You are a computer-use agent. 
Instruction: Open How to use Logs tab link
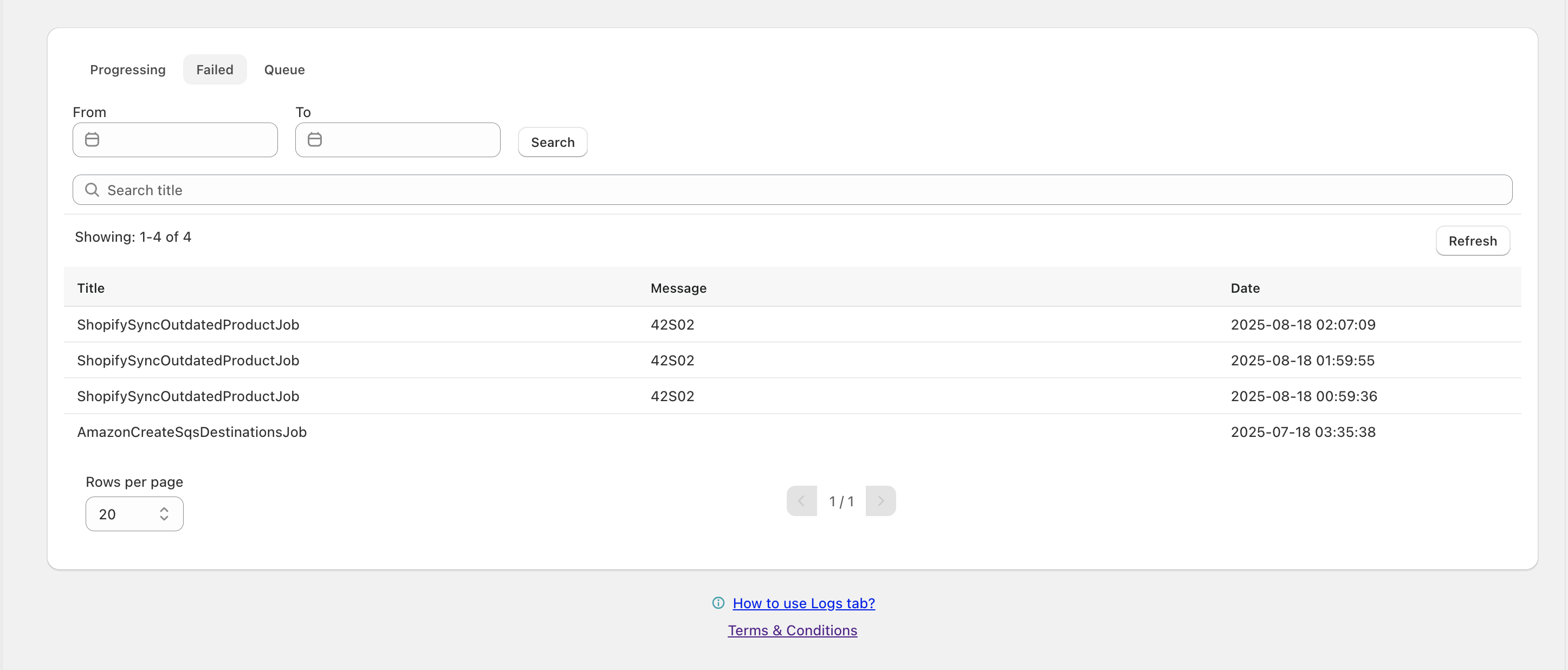point(804,603)
